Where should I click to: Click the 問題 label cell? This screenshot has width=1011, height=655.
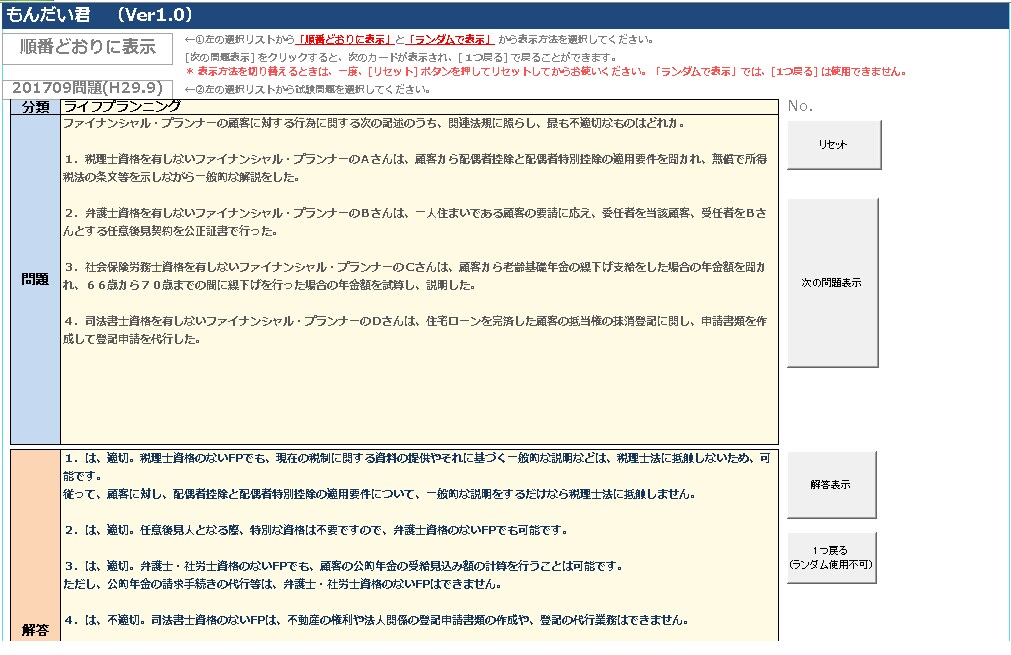pos(35,279)
